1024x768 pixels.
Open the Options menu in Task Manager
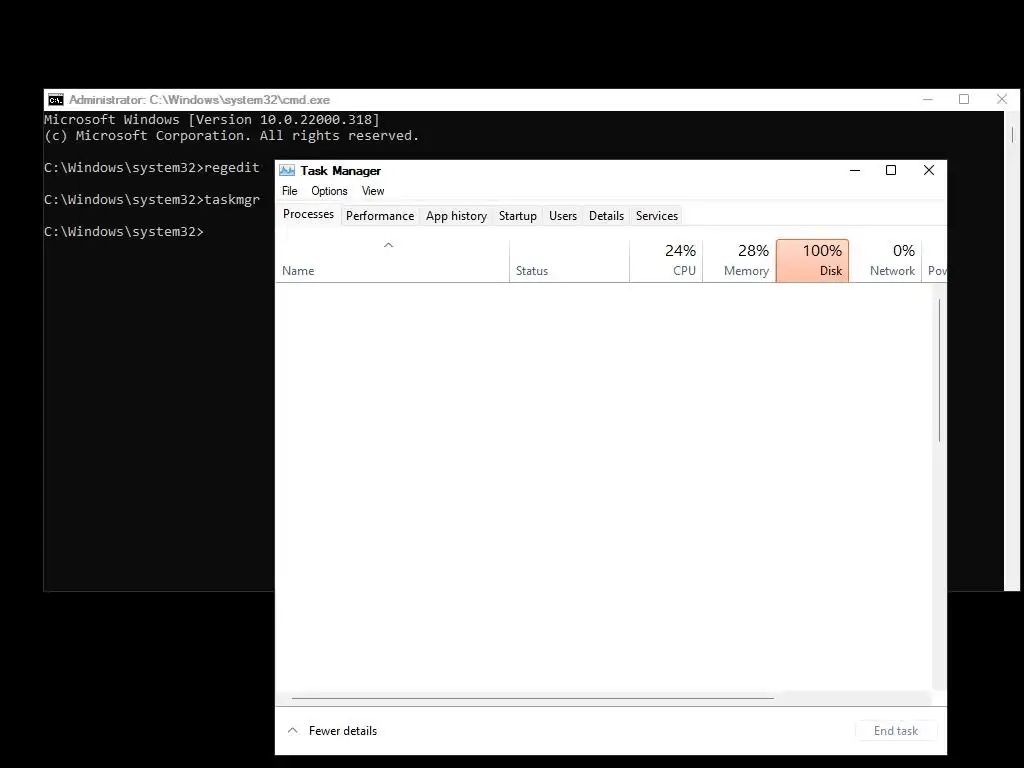tap(329, 191)
